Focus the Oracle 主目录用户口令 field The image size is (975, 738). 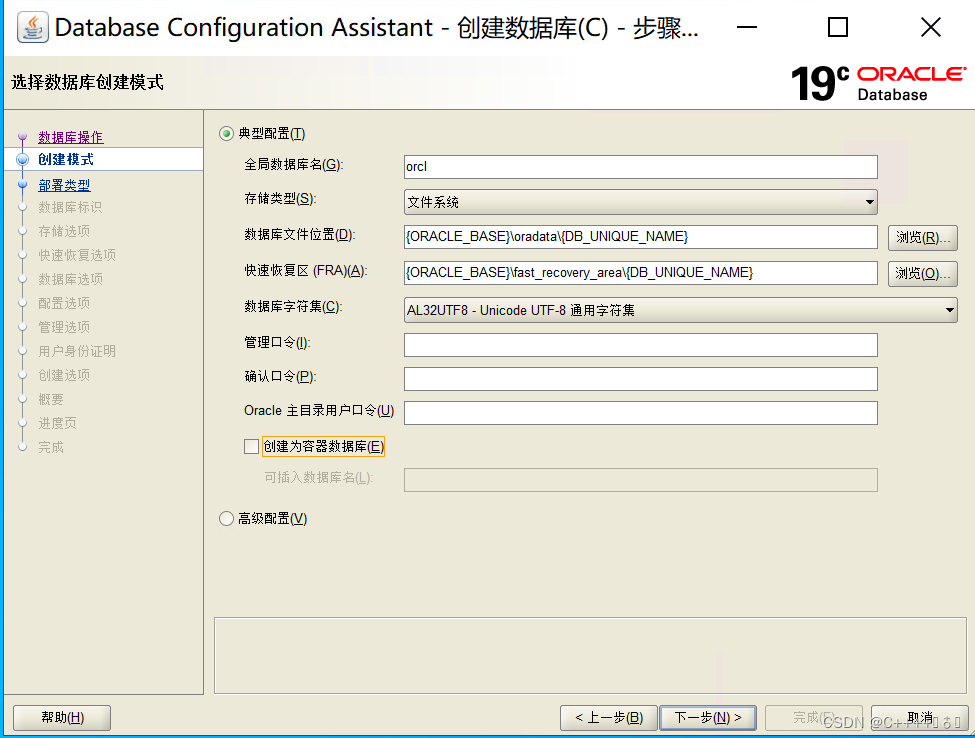640,413
